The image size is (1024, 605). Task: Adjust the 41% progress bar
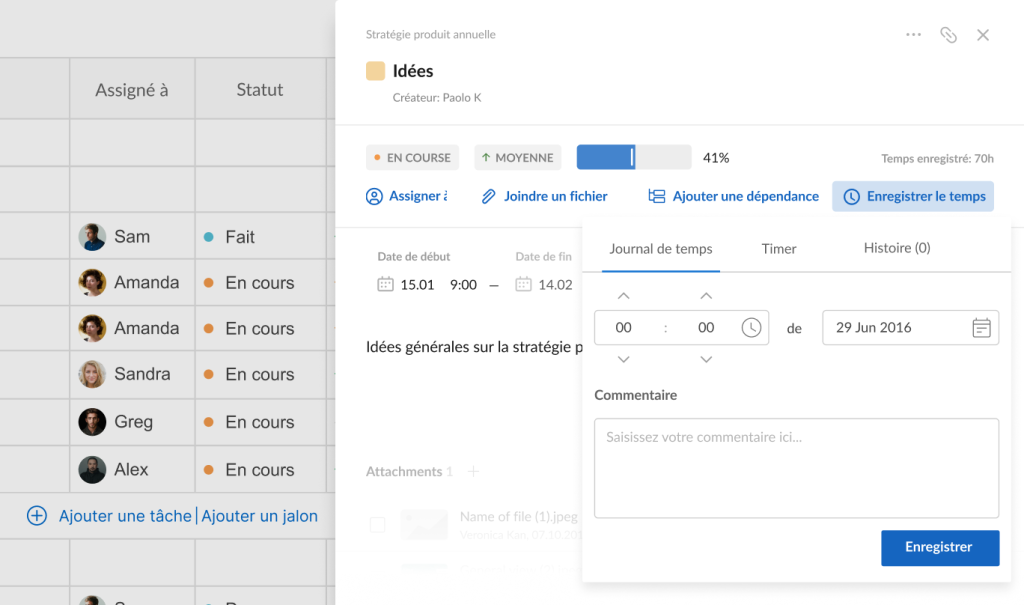tap(633, 157)
